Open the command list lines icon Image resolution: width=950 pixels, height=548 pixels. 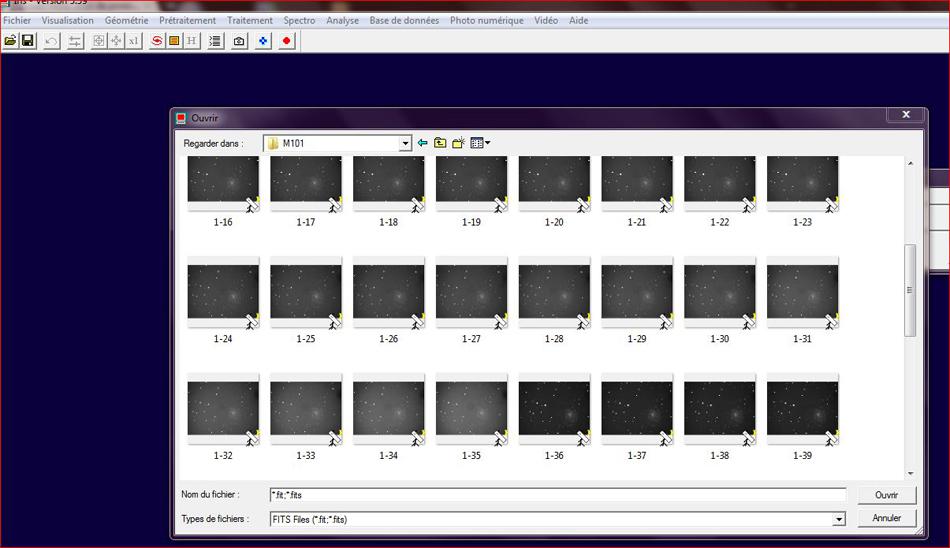(215, 41)
